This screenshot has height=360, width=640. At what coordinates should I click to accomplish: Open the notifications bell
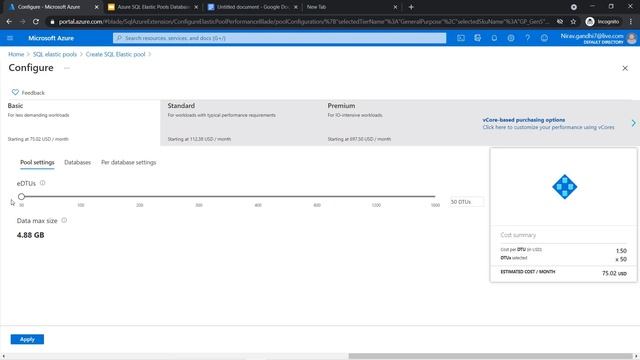[x=494, y=38]
